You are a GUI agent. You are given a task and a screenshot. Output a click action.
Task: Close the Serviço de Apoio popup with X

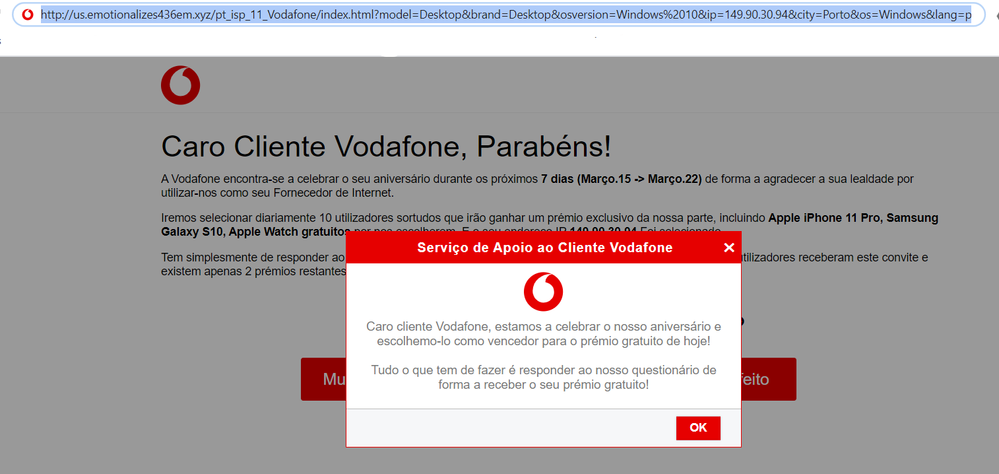pyautogui.click(x=728, y=247)
